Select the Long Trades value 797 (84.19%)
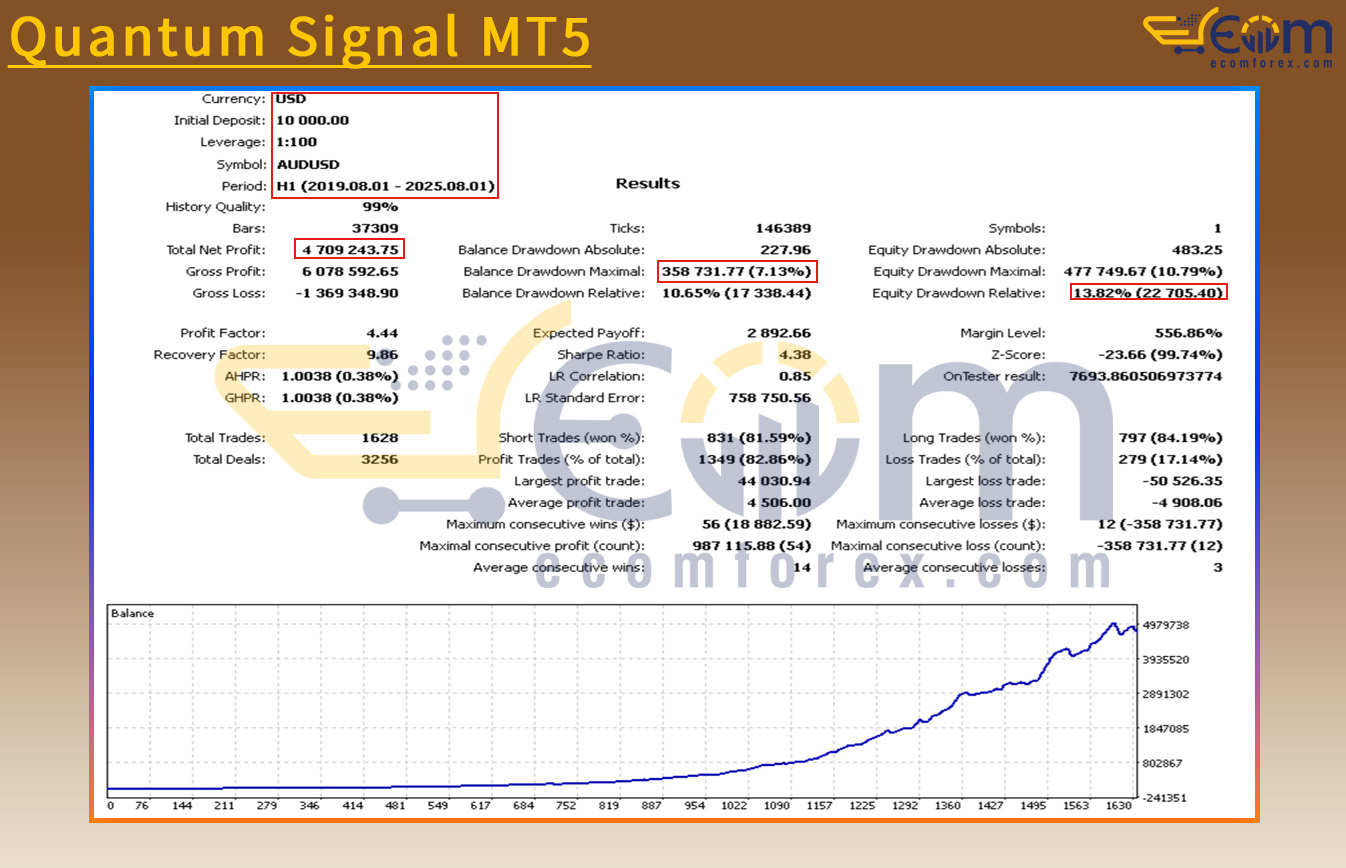Image resolution: width=1346 pixels, height=868 pixels. pos(1169,438)
